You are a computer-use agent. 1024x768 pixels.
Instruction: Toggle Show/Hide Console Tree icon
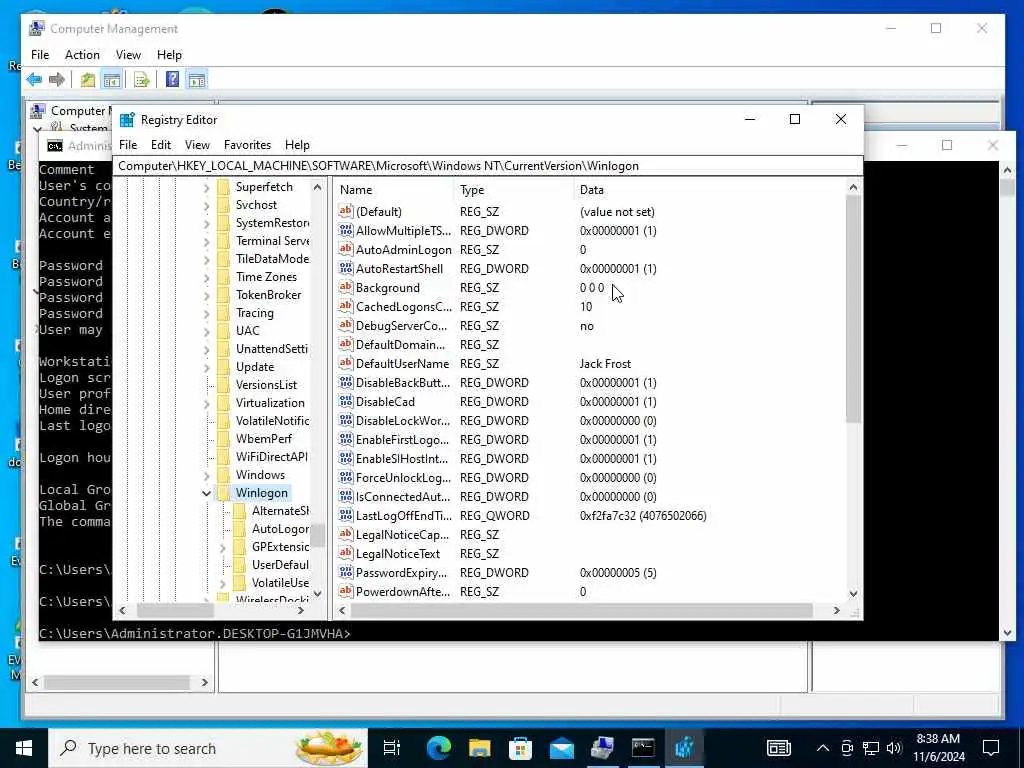[112, 80]
